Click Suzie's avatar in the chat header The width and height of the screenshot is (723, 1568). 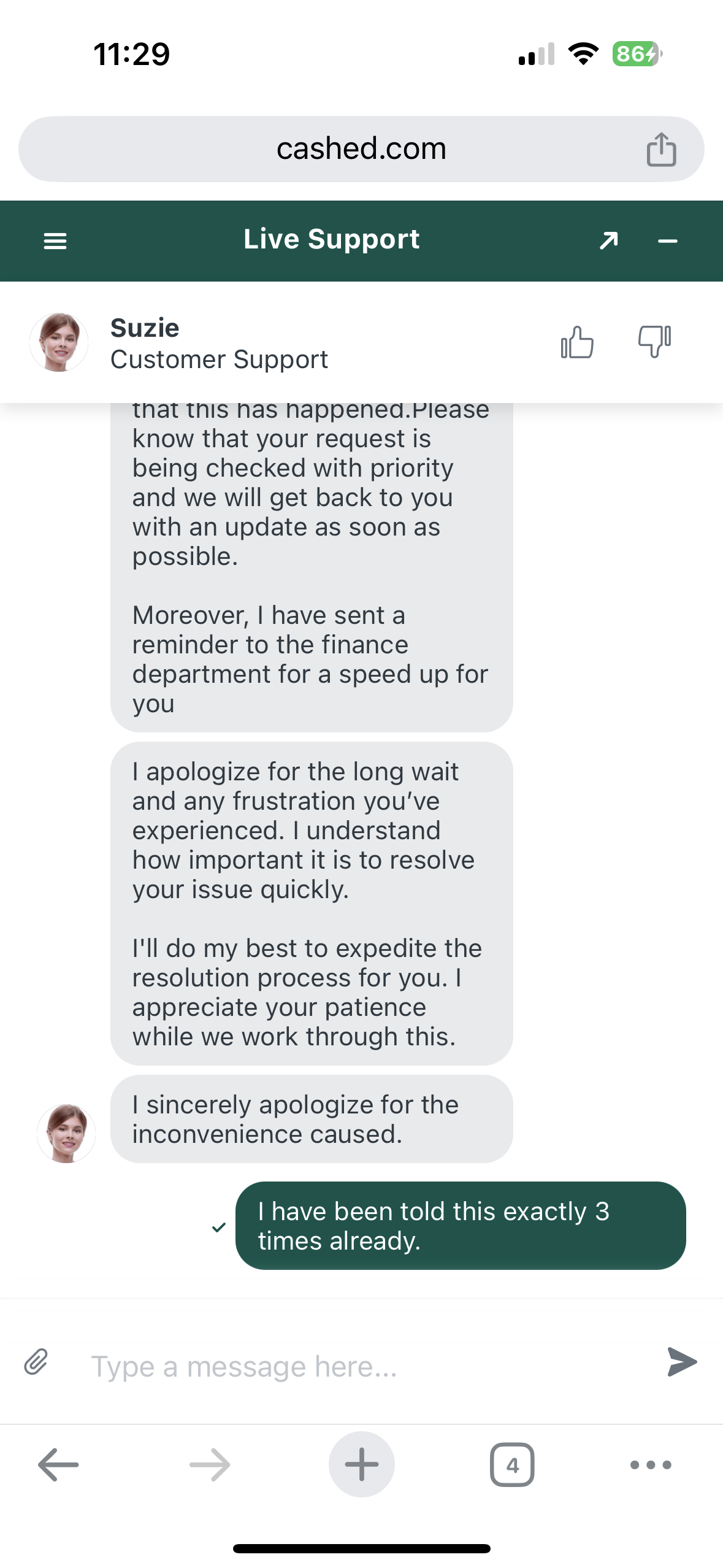(x=59, y=342)
